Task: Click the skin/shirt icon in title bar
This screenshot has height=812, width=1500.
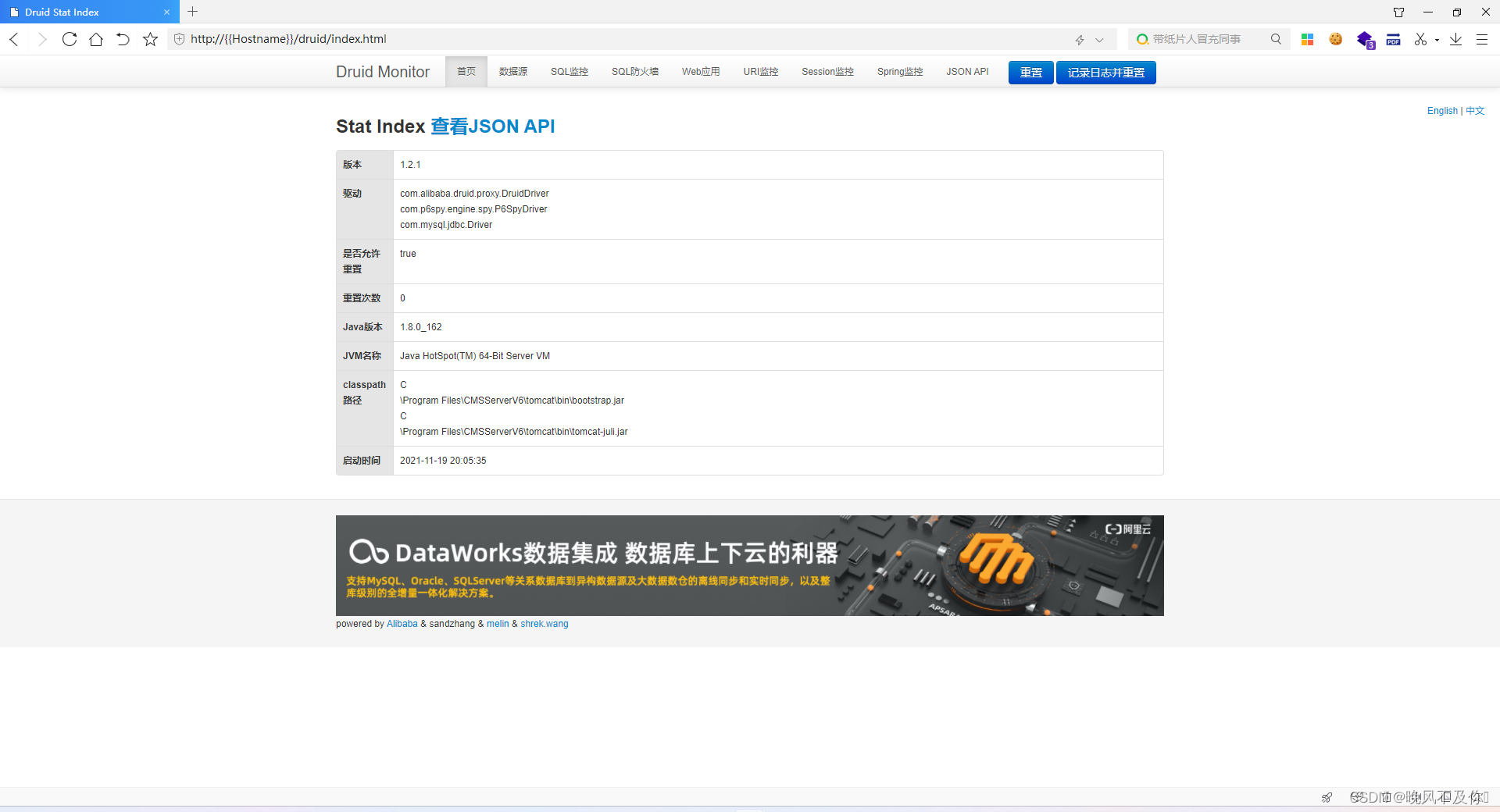Action: tap(1398, 12)
